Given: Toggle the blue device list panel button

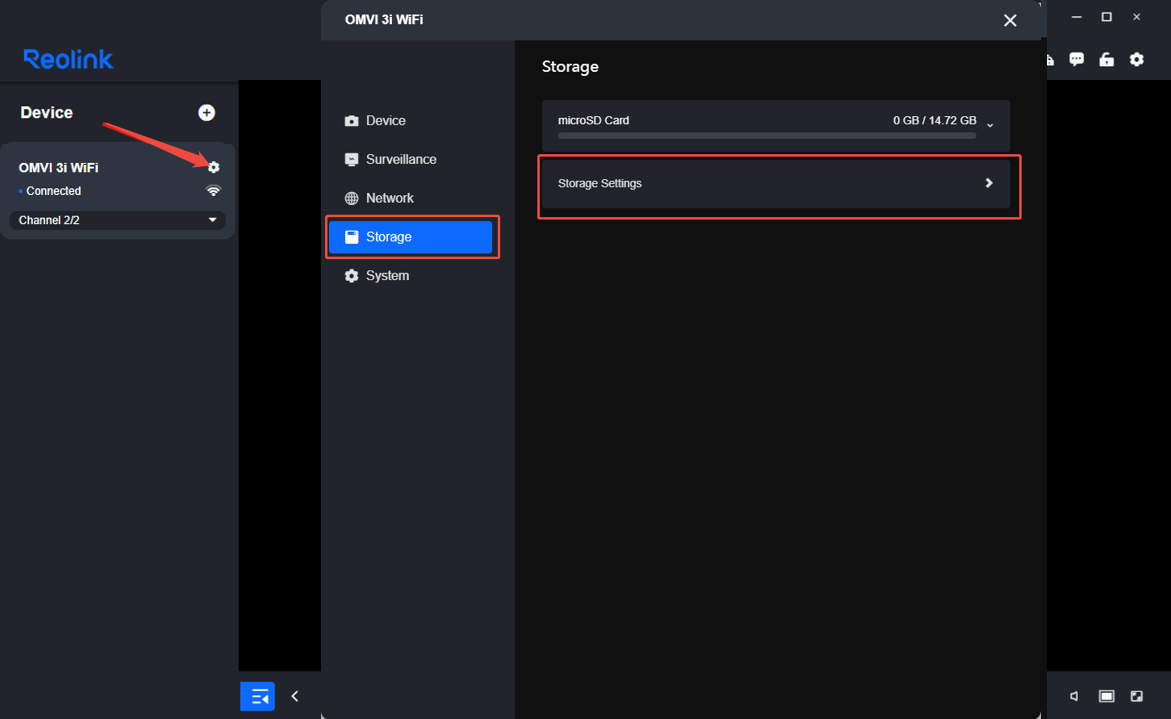Looking at the screenshot, I should (258, 697).
